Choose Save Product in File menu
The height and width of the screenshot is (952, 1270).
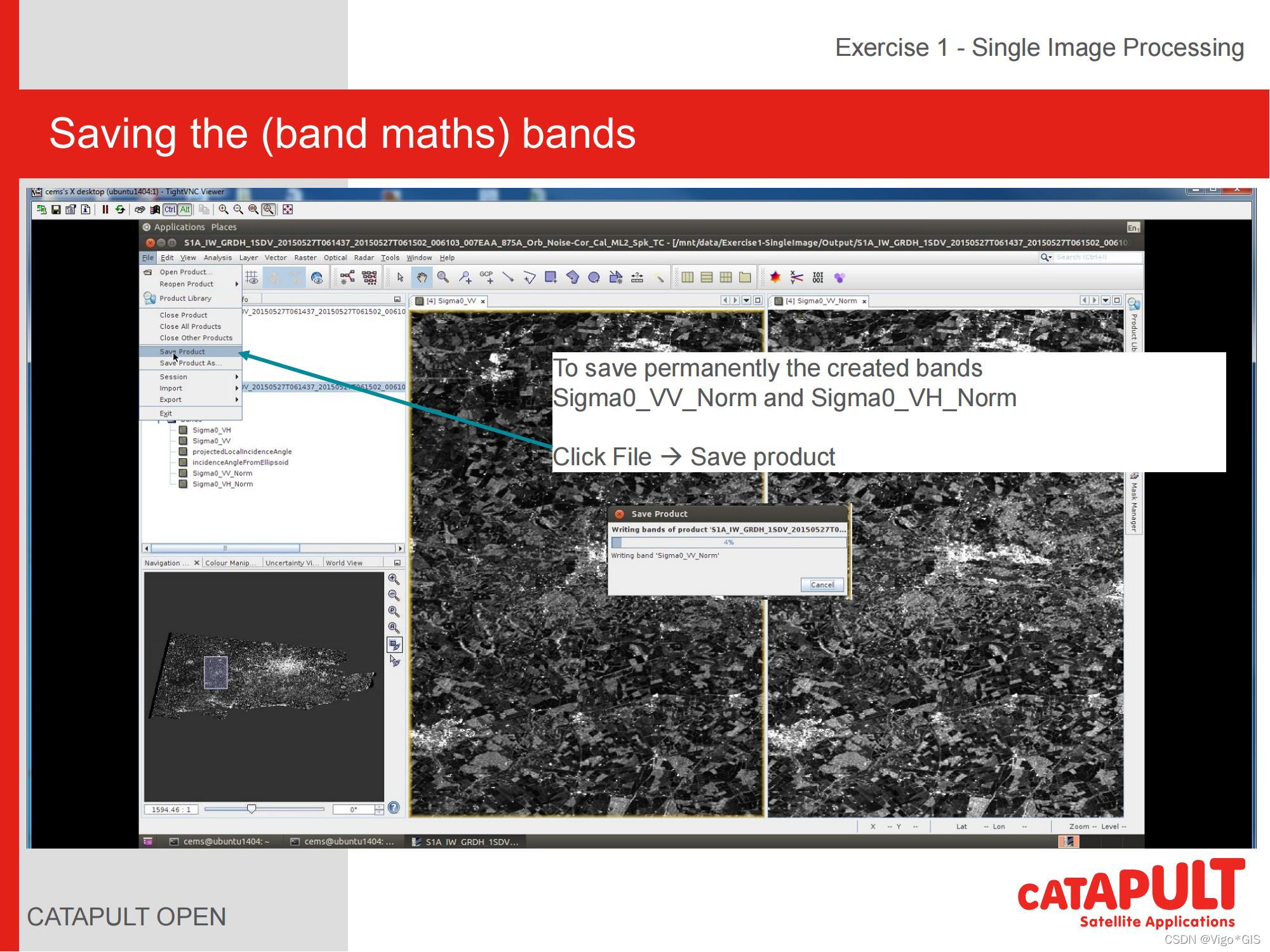[x=190, y=352]
